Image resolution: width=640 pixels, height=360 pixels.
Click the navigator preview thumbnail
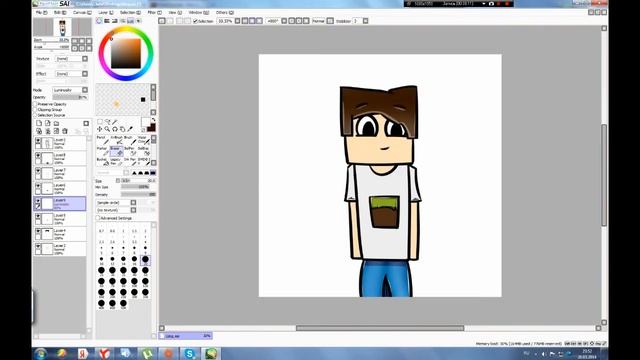pos(62,27)
